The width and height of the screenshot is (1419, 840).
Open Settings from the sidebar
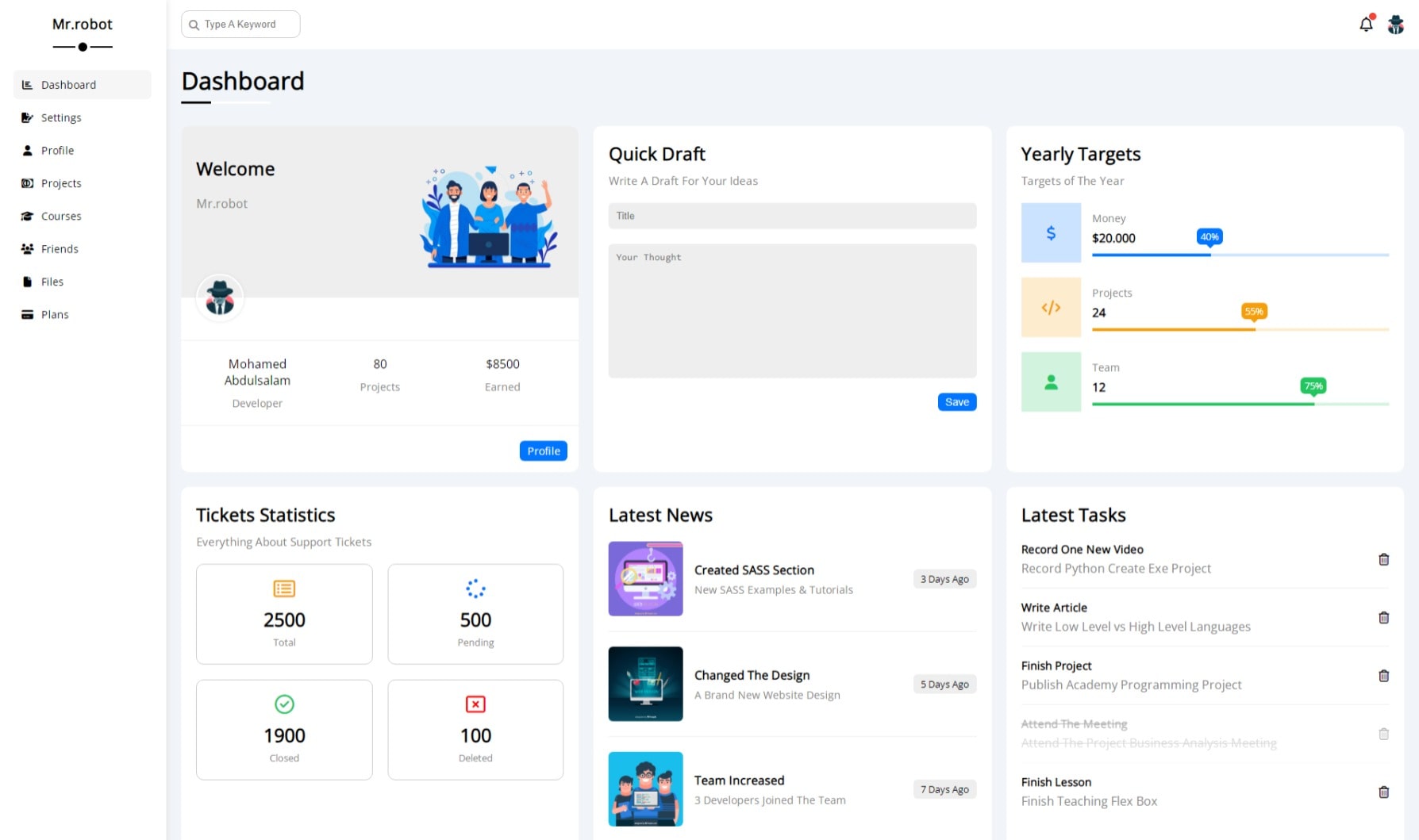click(x=61, y=117)
